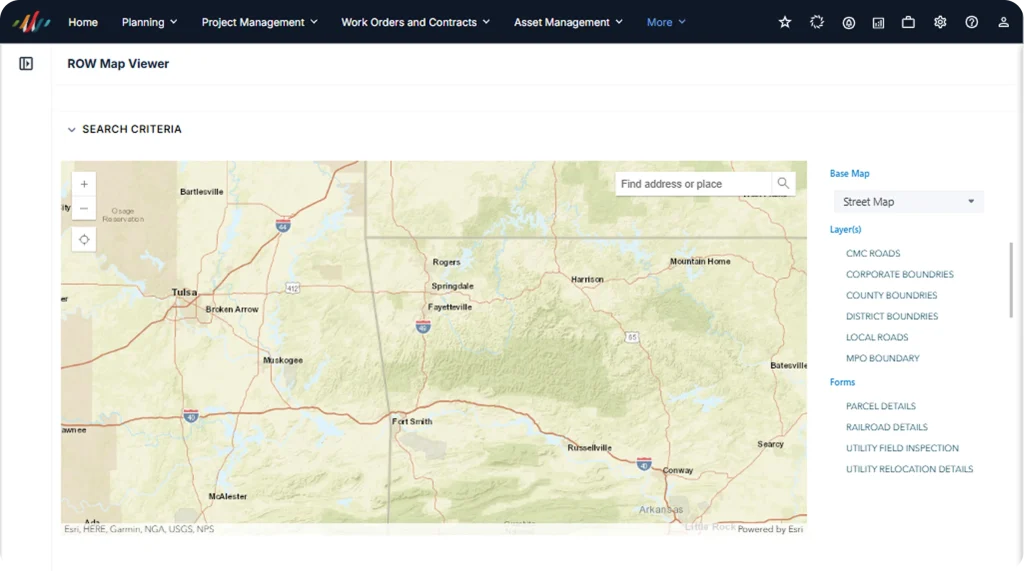Open the user profile icon

pyautogui.click(x=1003, y=22)
